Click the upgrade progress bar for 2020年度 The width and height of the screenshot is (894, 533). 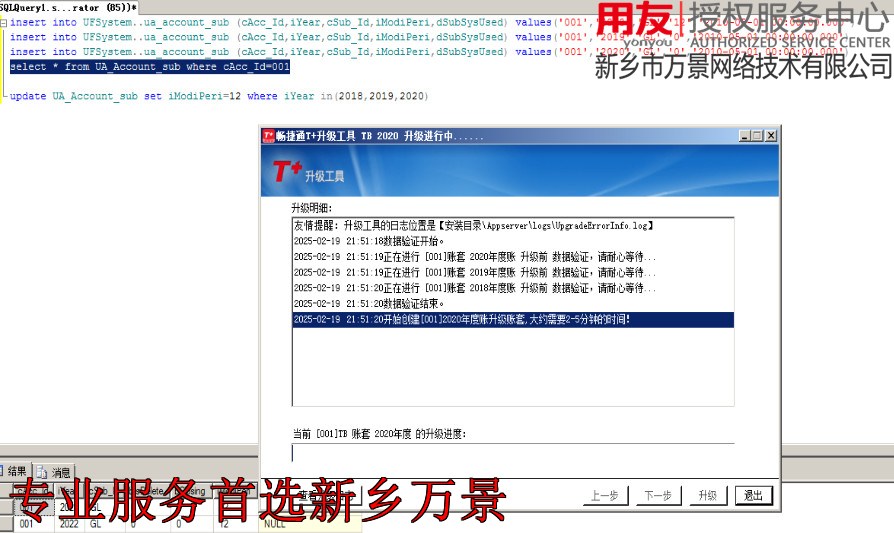pyautogui.click(x=513, y=453)
